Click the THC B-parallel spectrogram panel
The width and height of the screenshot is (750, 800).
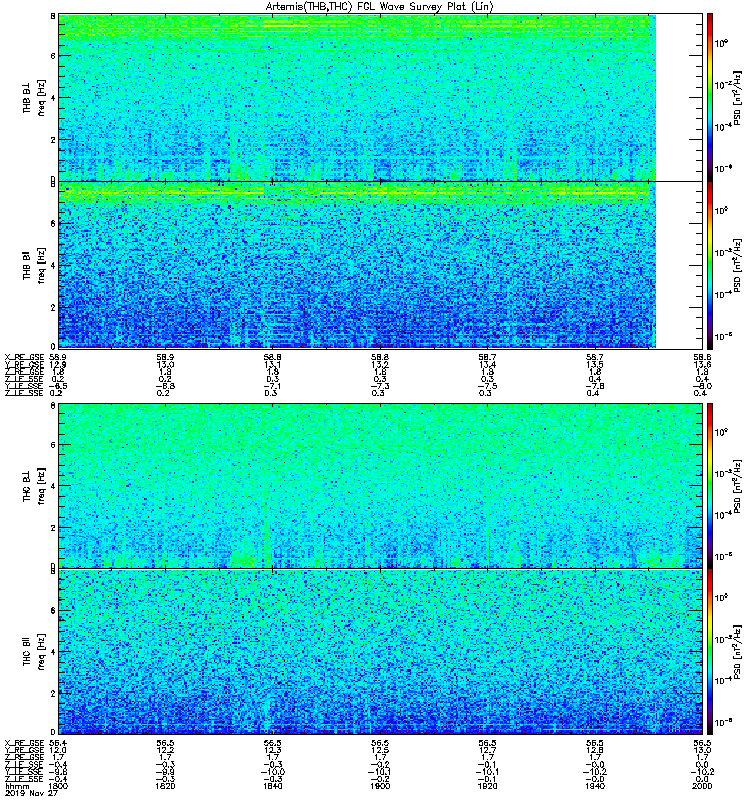381,652
